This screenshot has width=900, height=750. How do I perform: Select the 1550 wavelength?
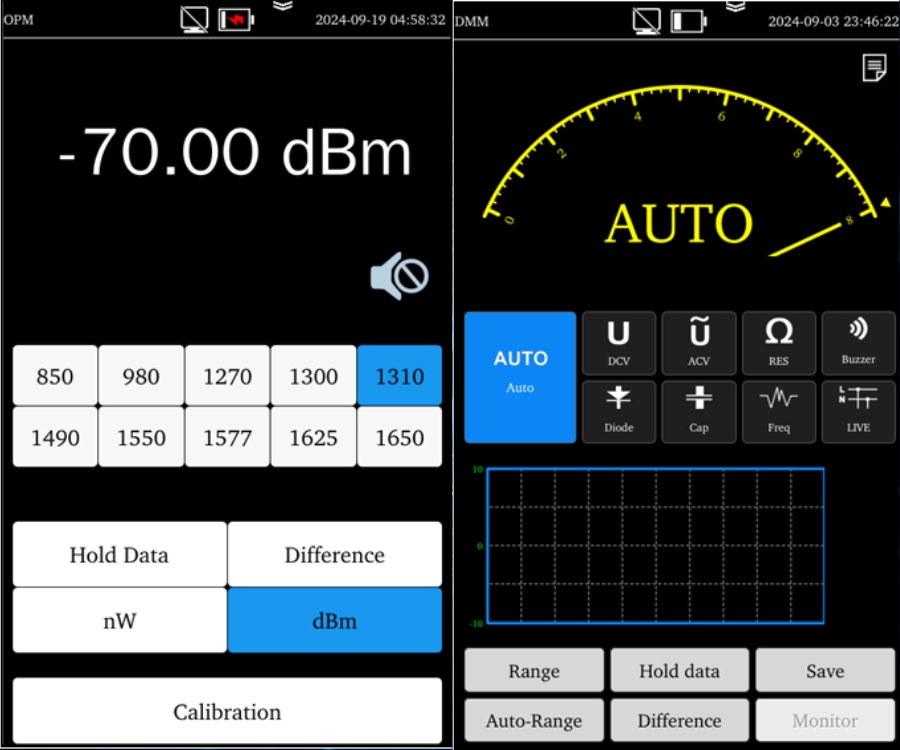click(x=141, y=437)
